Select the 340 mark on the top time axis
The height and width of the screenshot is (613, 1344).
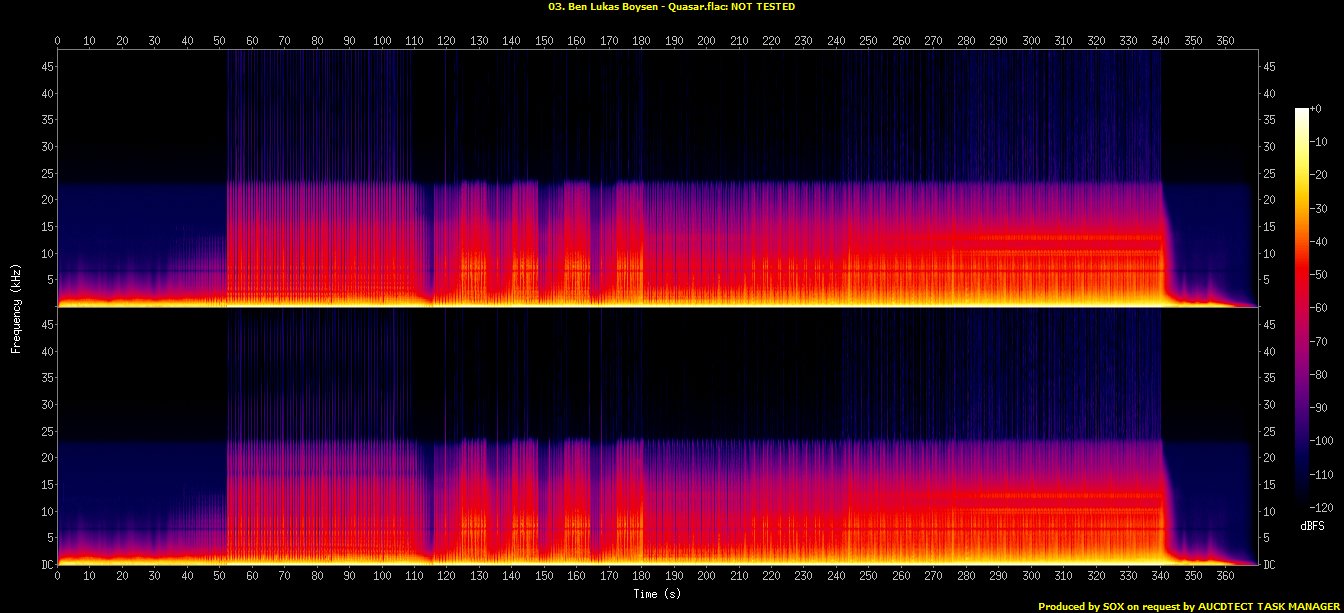1161,41
